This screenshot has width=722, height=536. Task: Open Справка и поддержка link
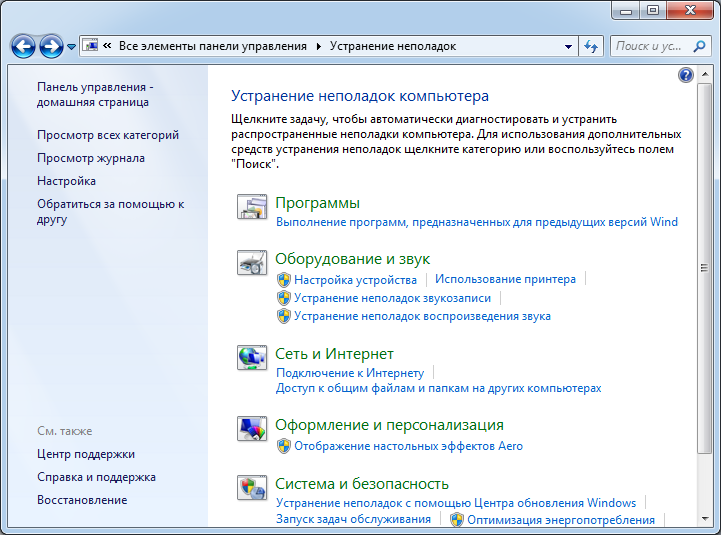point(96,477)
